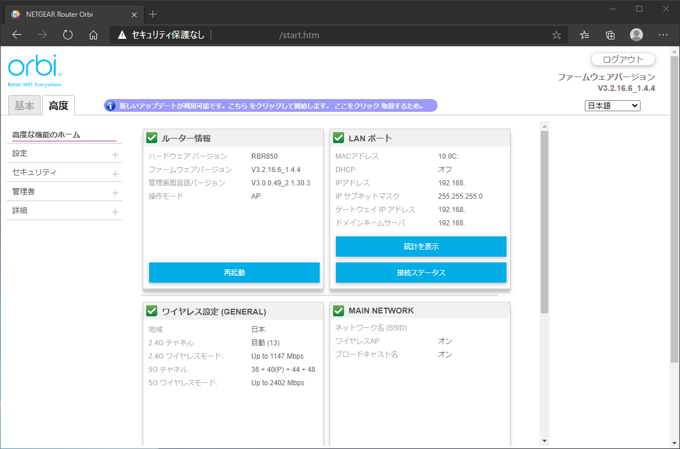Open 高度な機能のホーム in sidebar
Screen dimensions: 680x449
[46, 135]
